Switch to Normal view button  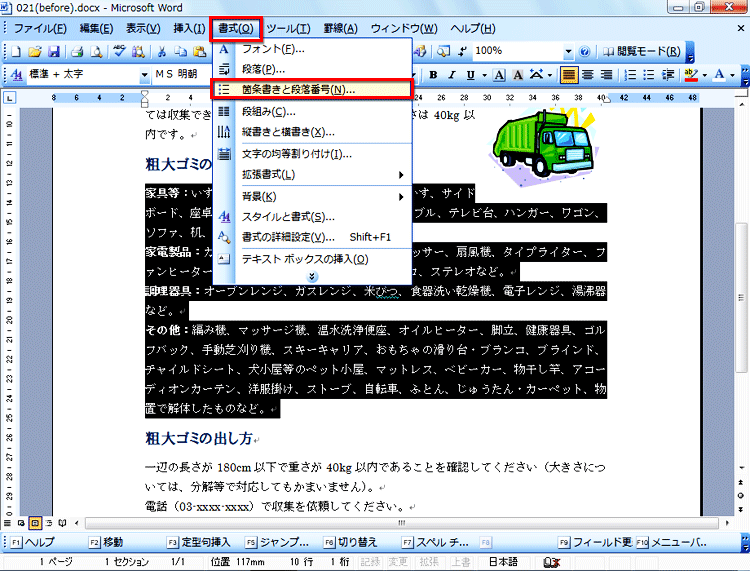pyautogui.click(x=7, y=523)
